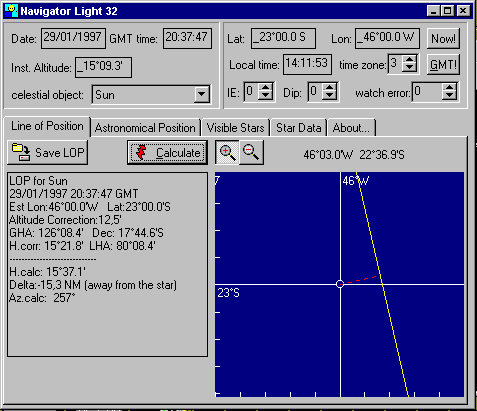Decrease the time zone value
The width and height of the screenshot is (477, 411).
click(409, 68)
